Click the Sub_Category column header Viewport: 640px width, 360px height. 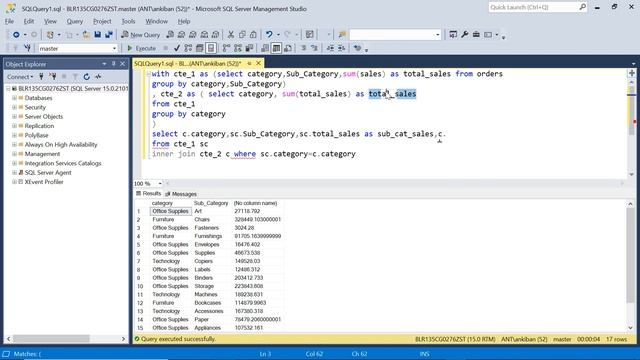(211, 203)
